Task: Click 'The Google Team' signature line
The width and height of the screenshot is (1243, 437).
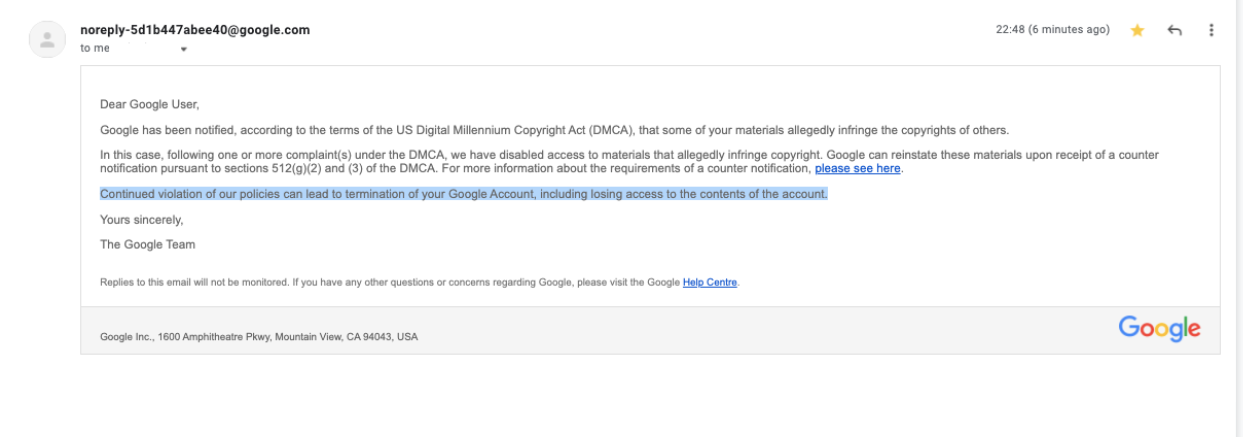Action: click(148, 244)
